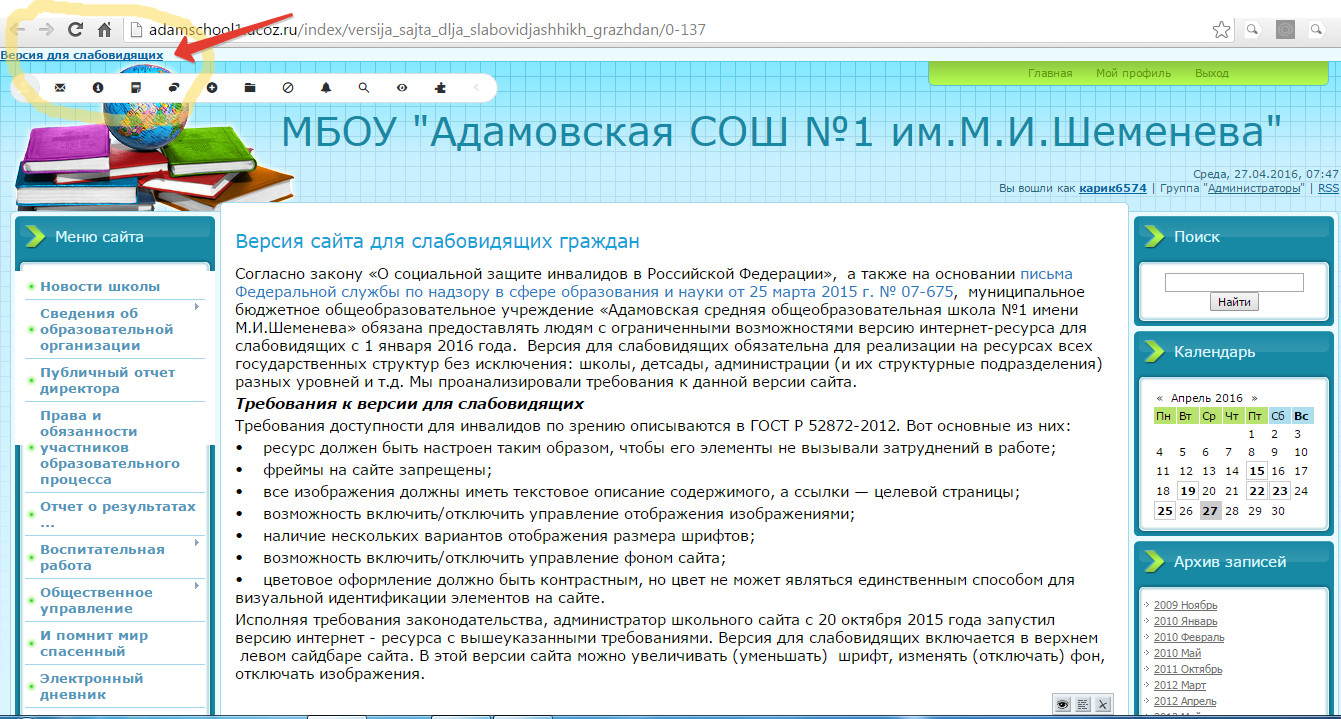This screenshot has width=1341, height=719.
Task: Open Новости школы in the site menu
Action: 100,287
